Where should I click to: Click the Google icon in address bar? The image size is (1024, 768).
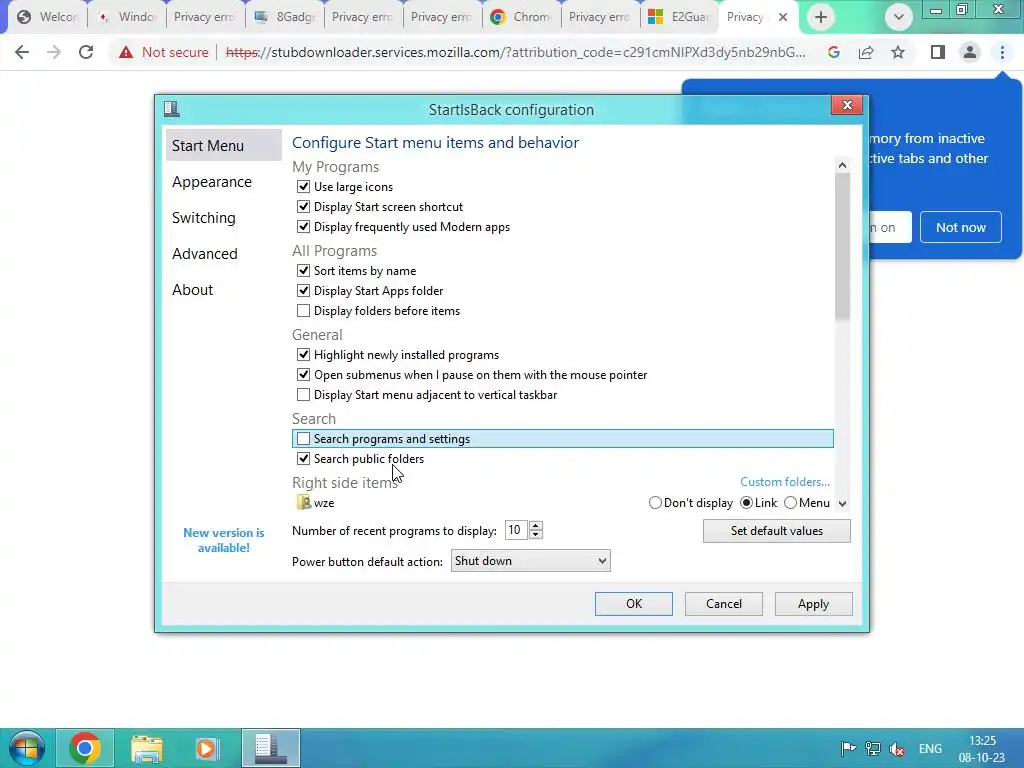point(833,52)
